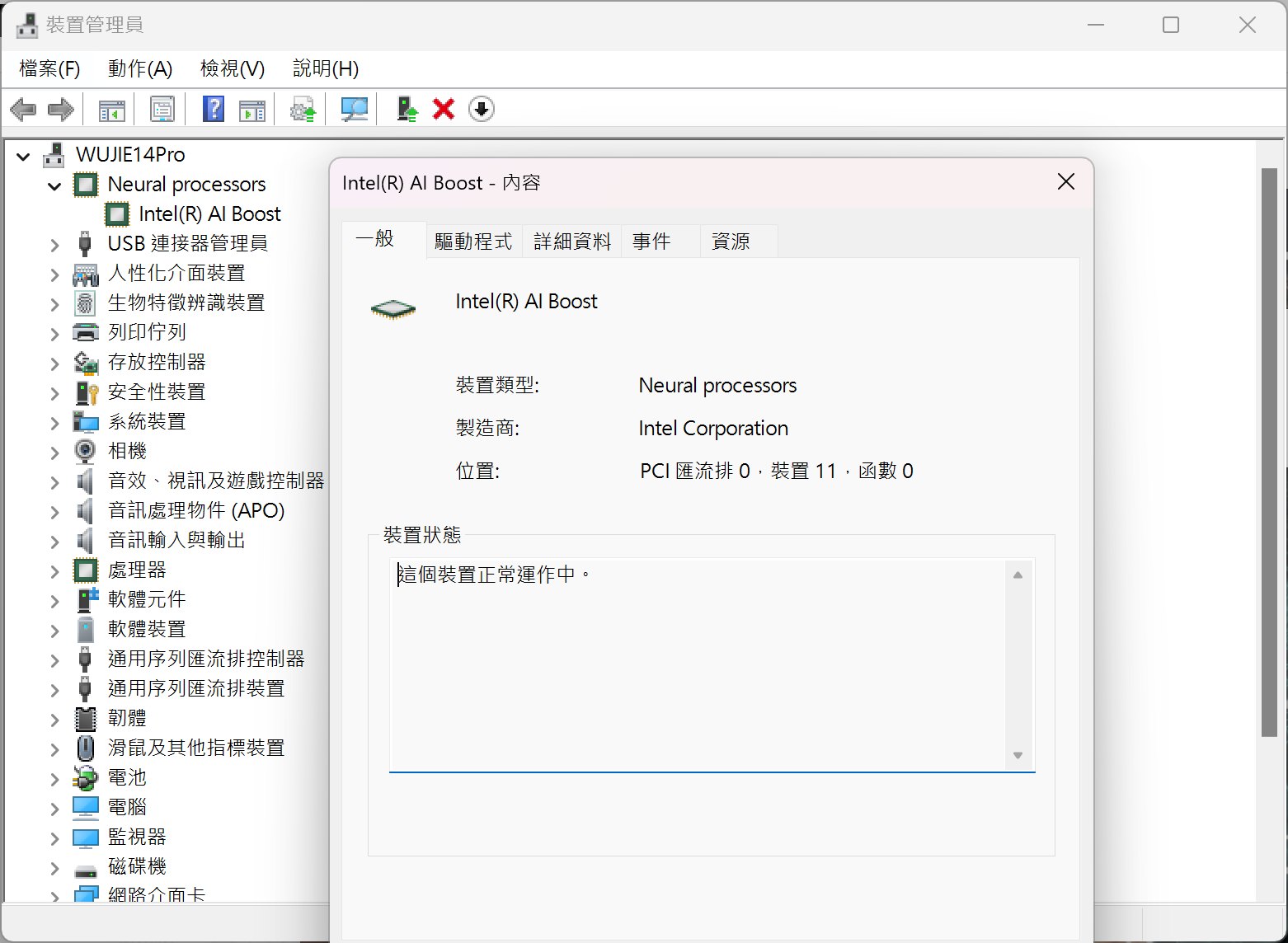
Task: Click the circled down-arrow disable icon
Action: click(x=482, y=109)
